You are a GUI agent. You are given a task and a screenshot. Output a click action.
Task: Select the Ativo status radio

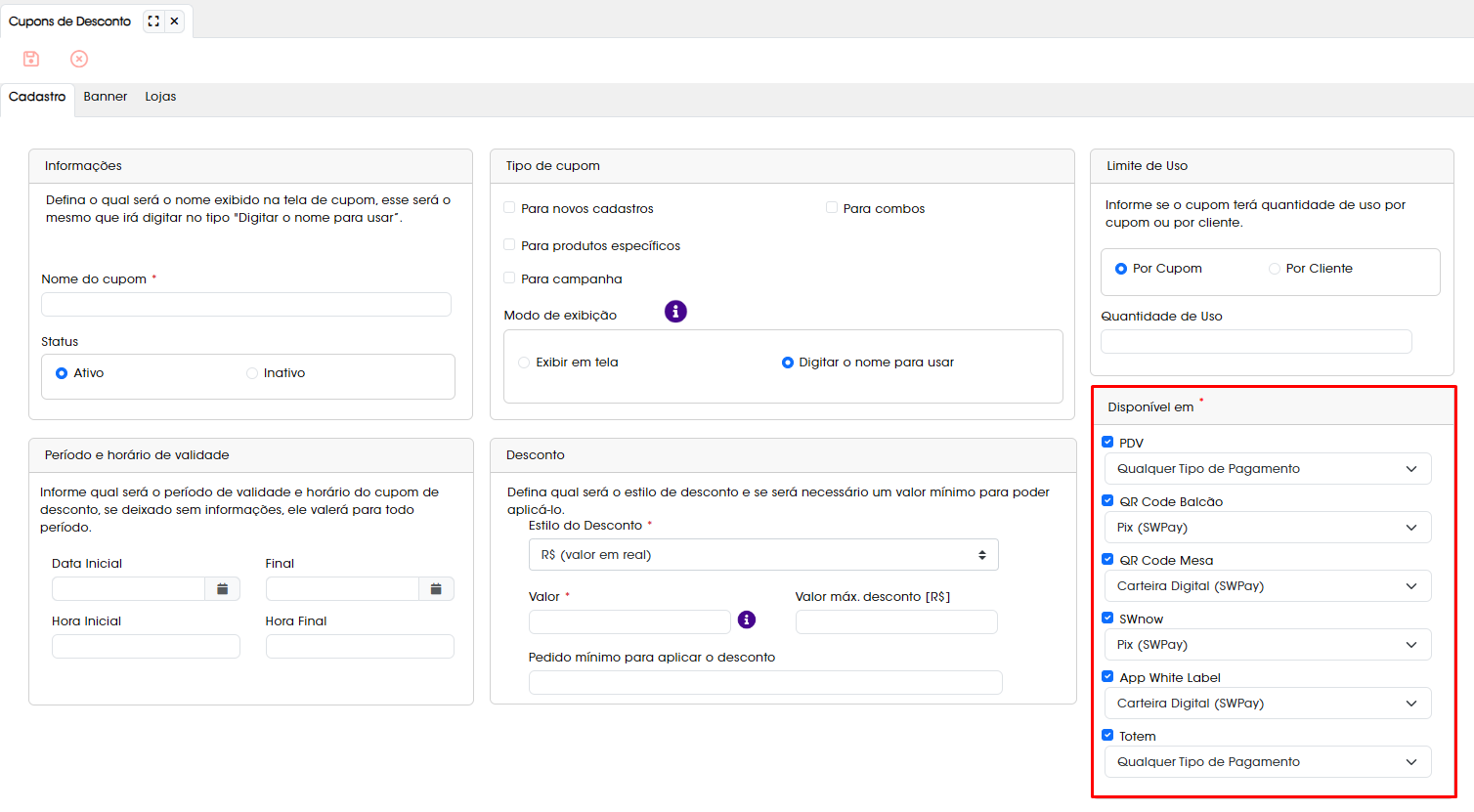(x=62, y=373)
